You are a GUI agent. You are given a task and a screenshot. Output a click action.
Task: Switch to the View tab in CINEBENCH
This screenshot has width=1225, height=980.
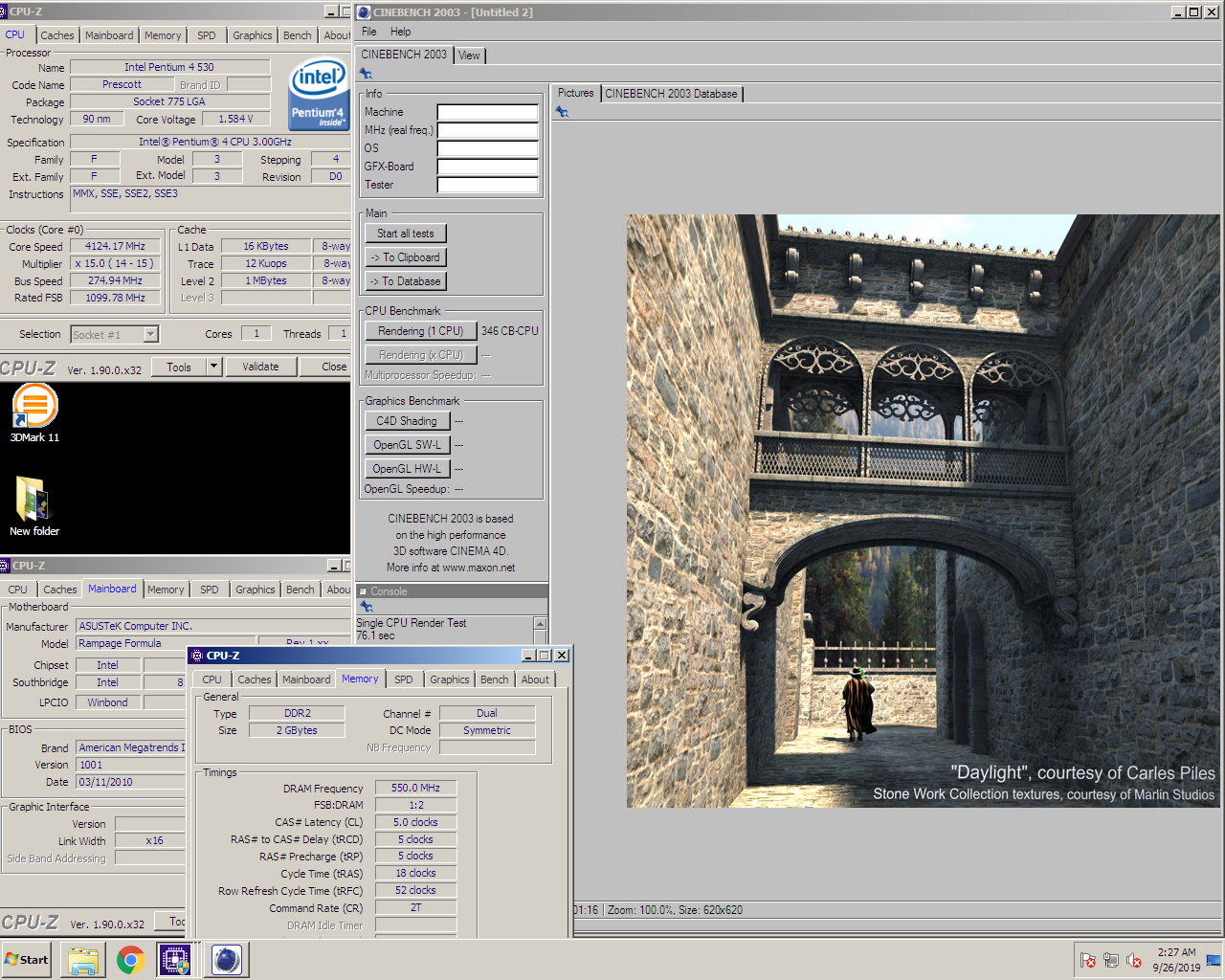pyautogui.click(x=469, y=56)
